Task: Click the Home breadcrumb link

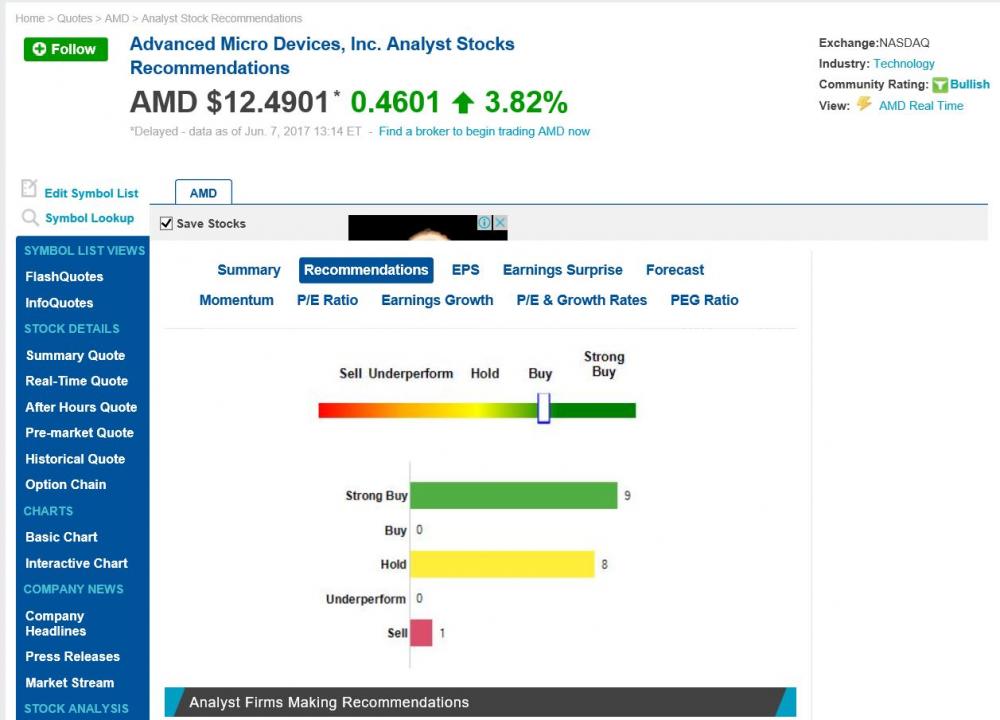Action: coord(30,18)
